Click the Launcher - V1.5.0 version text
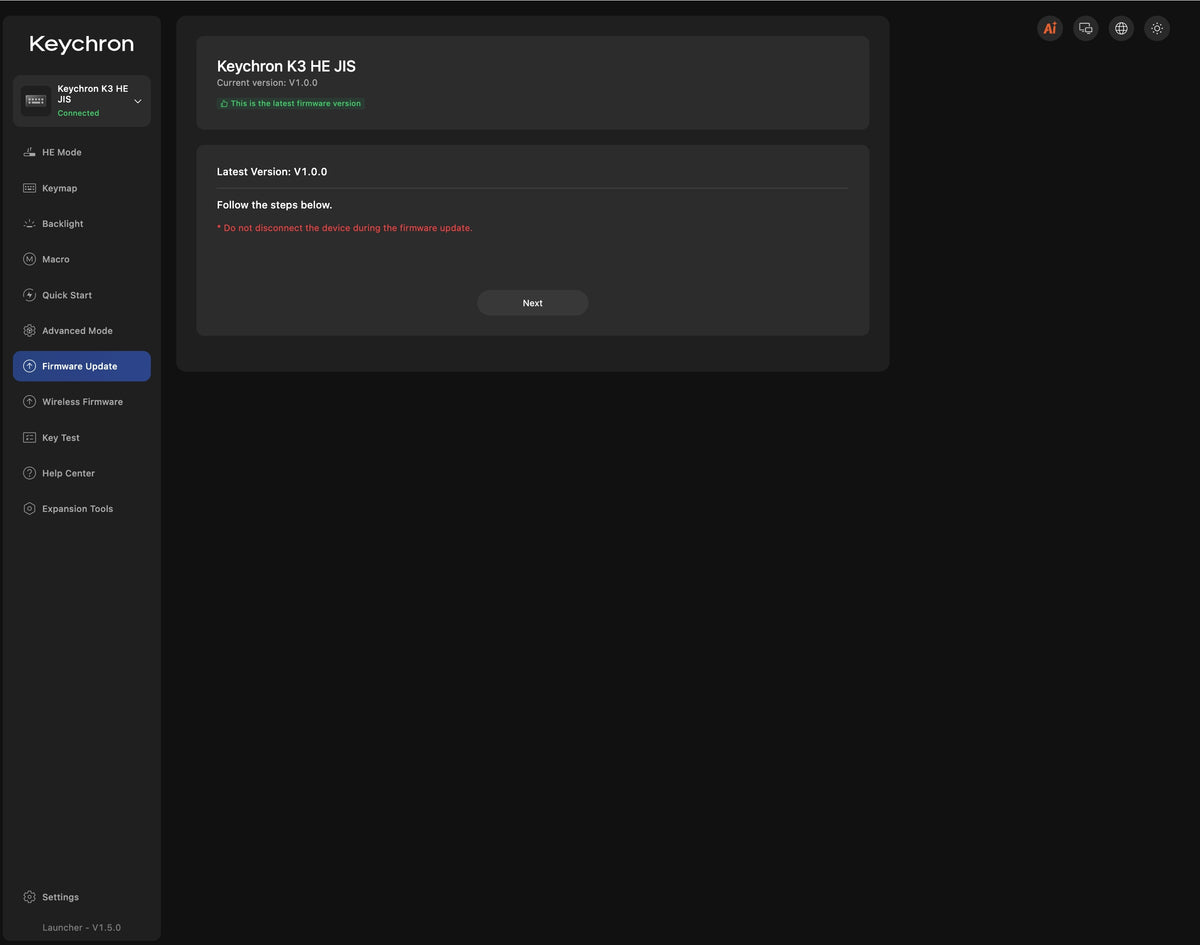The image size is (1200, 945). tap(81, 928)
